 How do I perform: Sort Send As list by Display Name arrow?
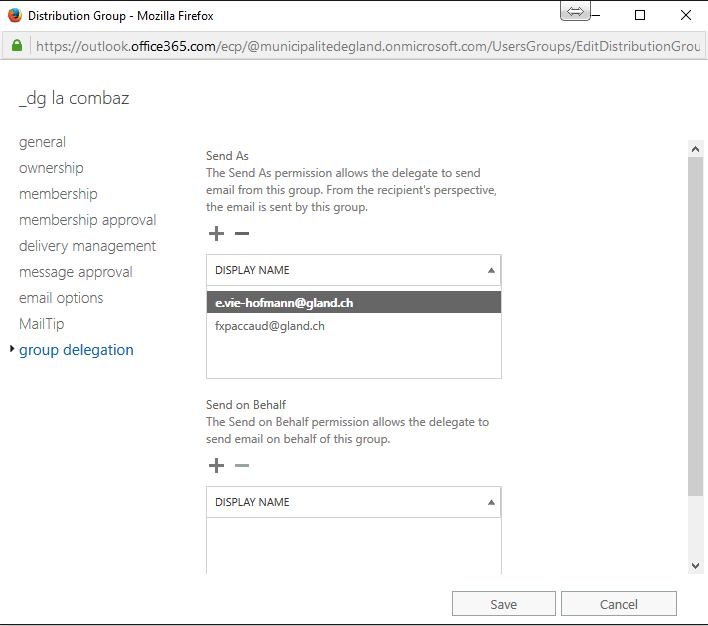click(x=491, y=270)
